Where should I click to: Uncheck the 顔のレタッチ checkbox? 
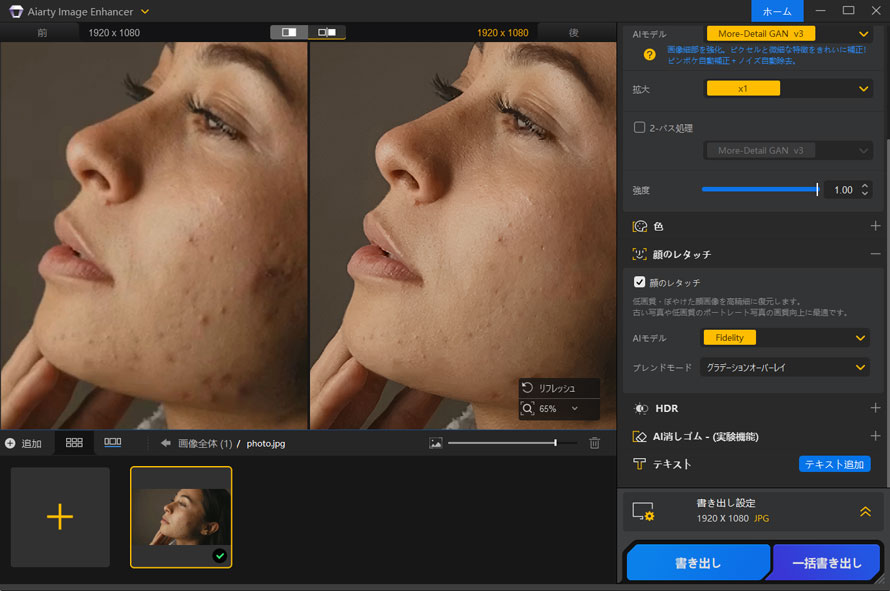(x=641, y=282)
